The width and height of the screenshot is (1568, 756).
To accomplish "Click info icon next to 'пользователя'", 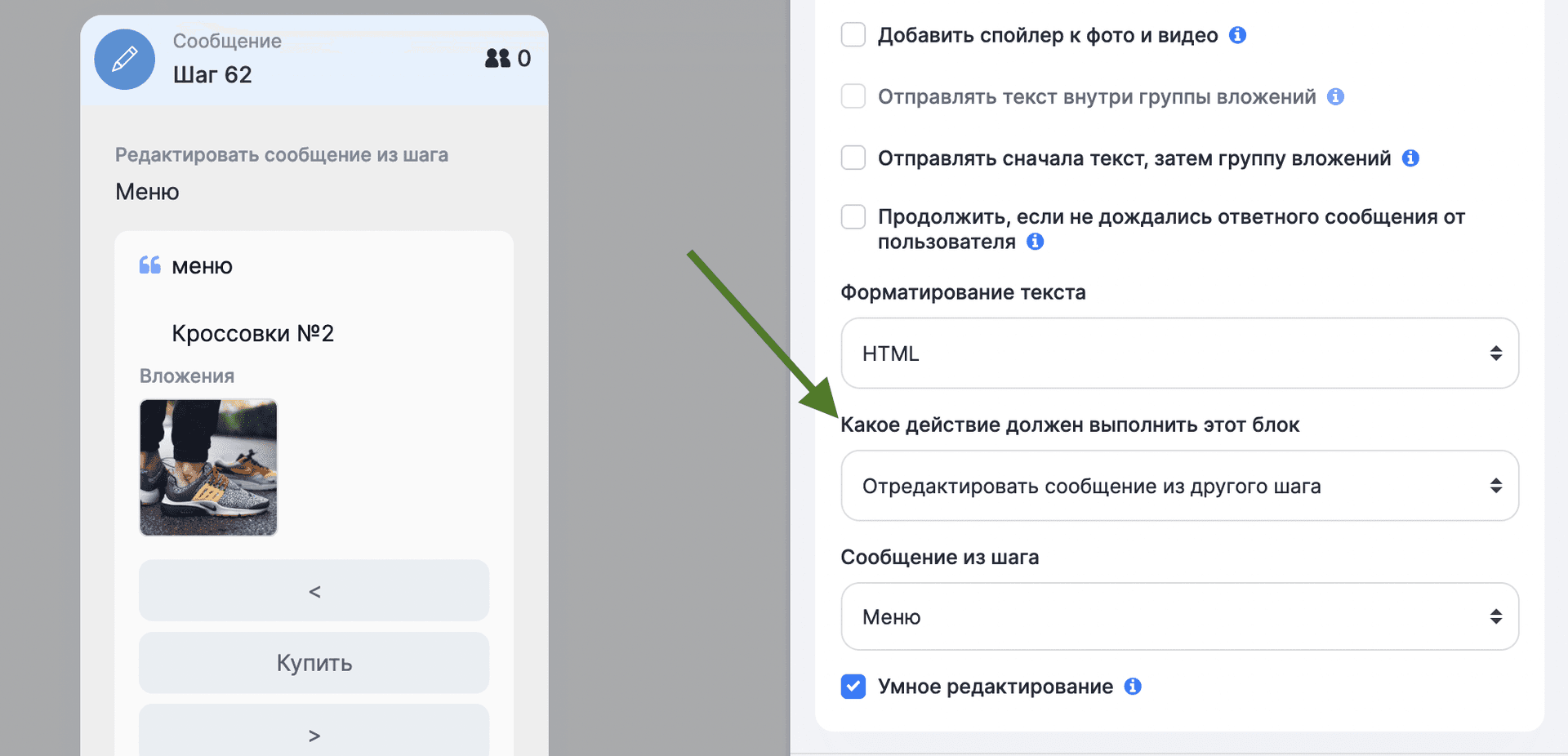I will pyautogui.click(x=1035, y=242).
